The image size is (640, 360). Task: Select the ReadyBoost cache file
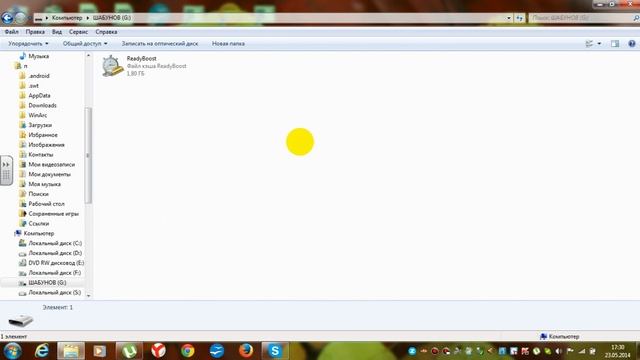click(144, 66)
